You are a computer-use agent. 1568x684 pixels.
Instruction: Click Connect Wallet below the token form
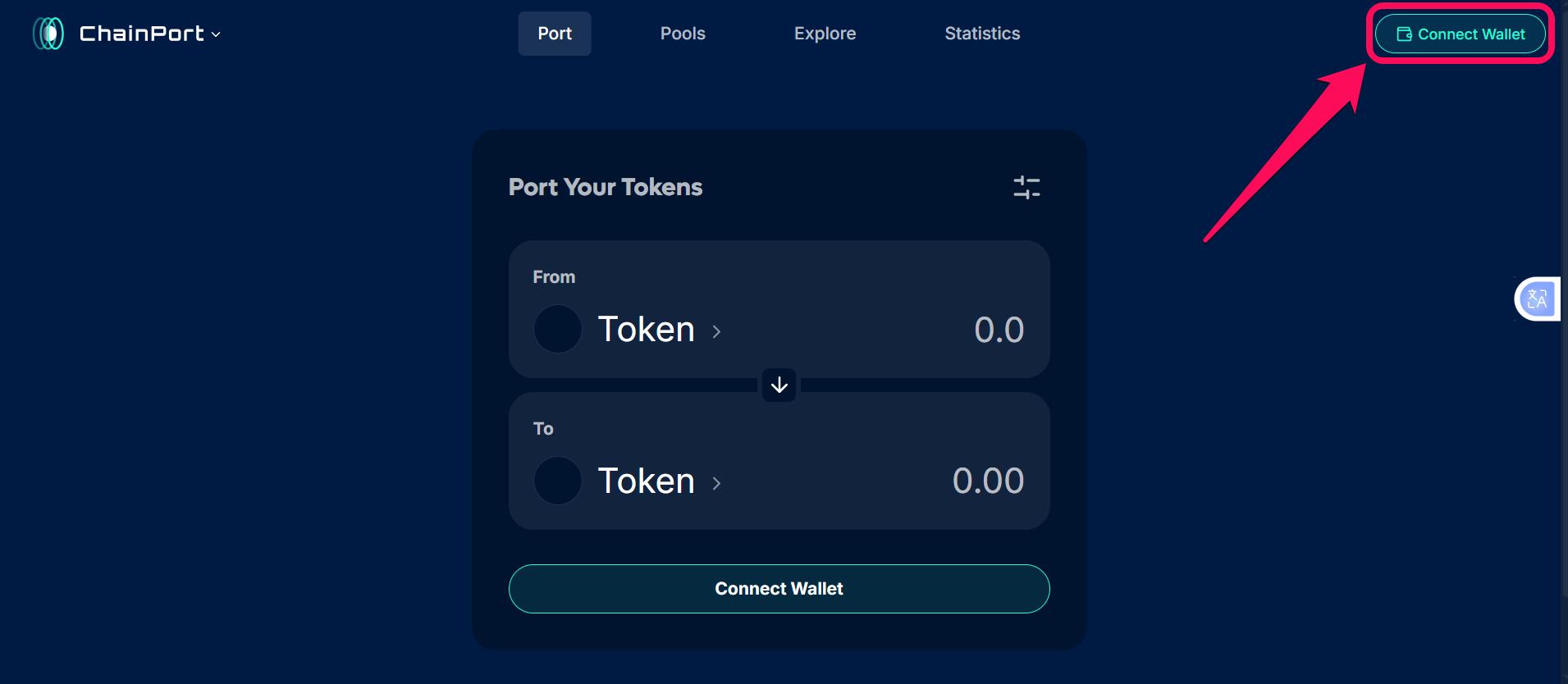click(x=778, y=588)
